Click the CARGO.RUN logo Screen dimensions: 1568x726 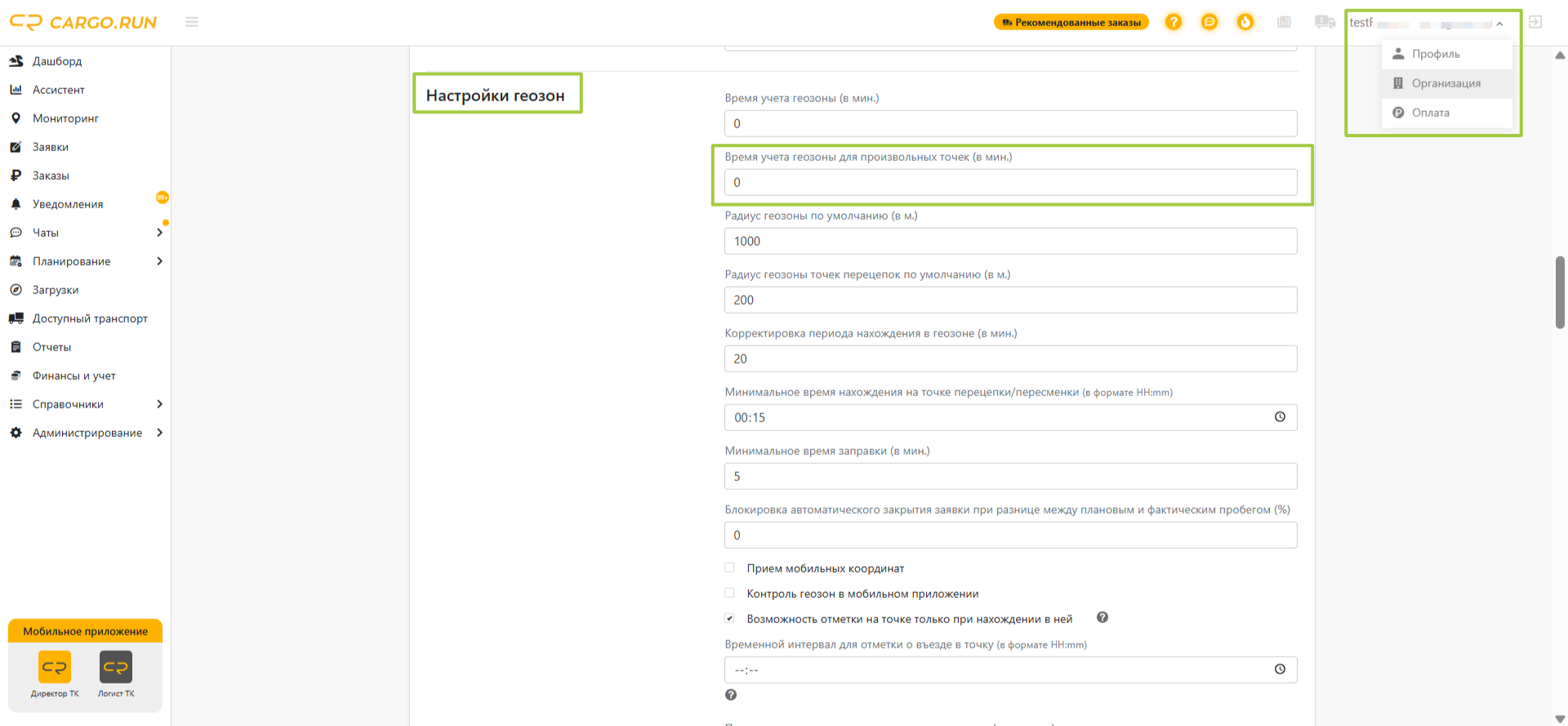[83, 22]
